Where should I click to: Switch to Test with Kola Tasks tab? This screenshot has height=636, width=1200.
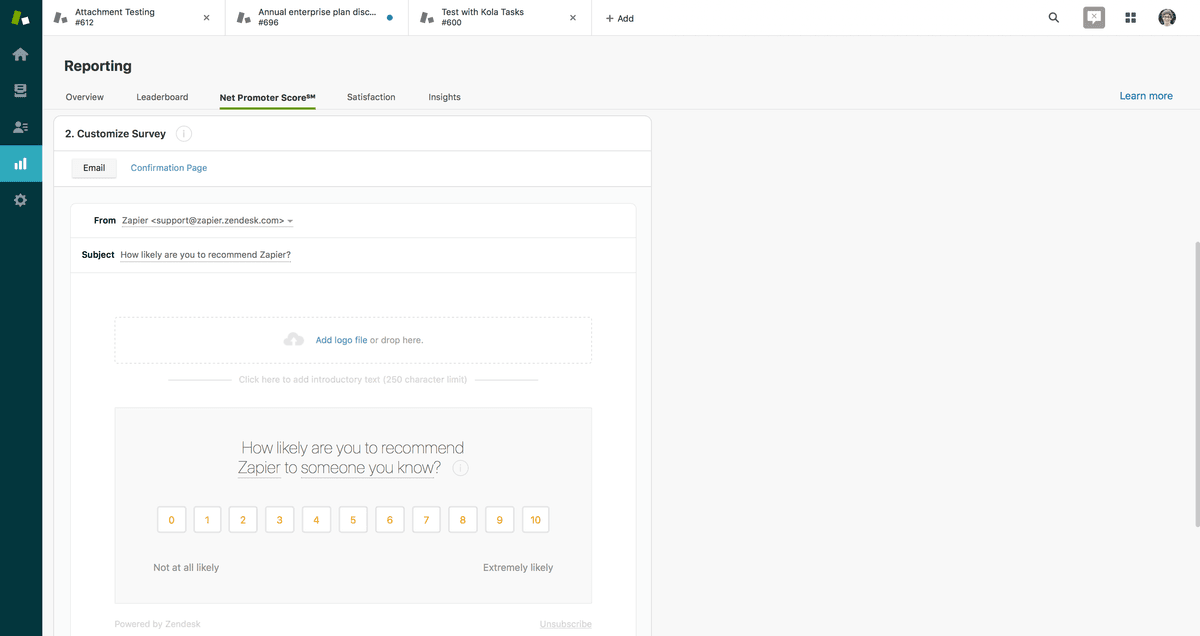(500, 18)
